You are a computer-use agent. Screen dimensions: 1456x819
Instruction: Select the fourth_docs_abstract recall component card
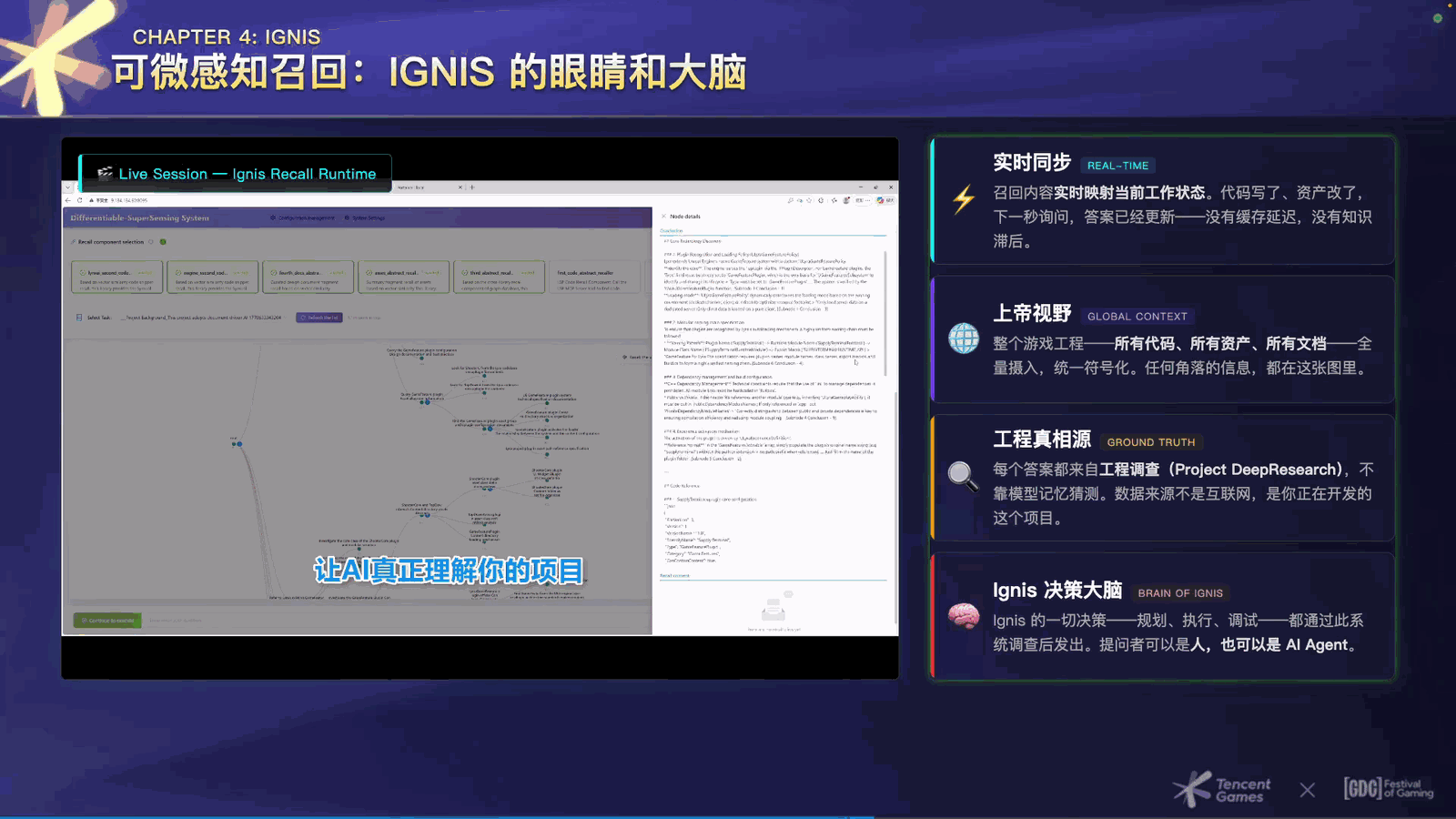[x=308, y=278]
